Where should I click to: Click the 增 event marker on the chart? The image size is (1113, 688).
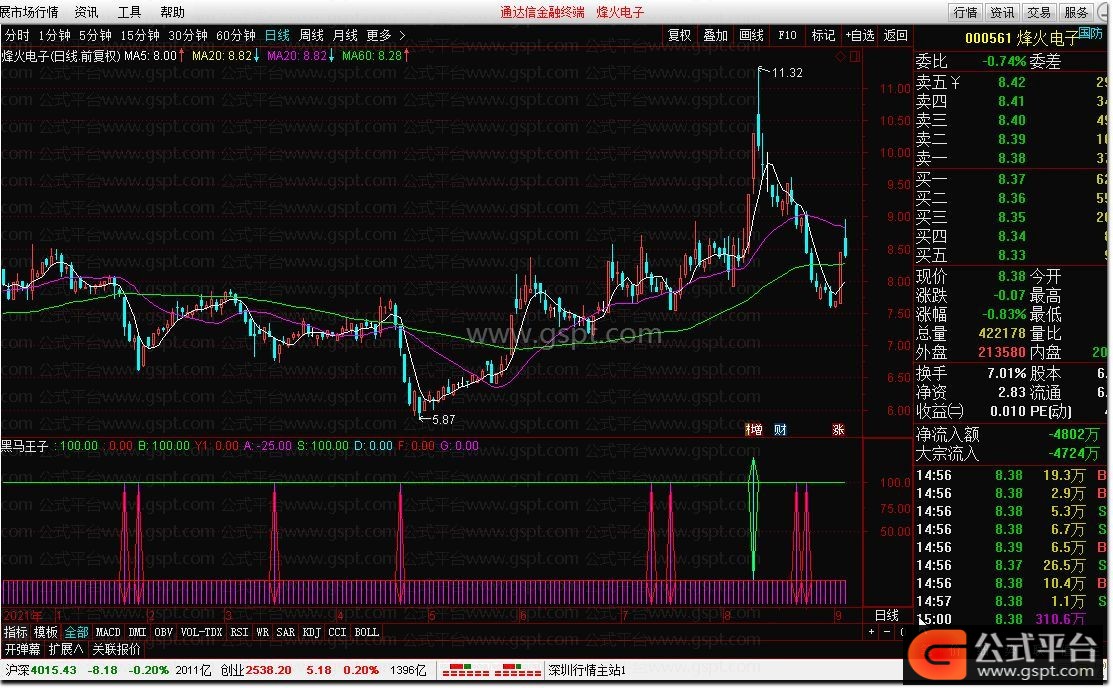pos(754,430)
